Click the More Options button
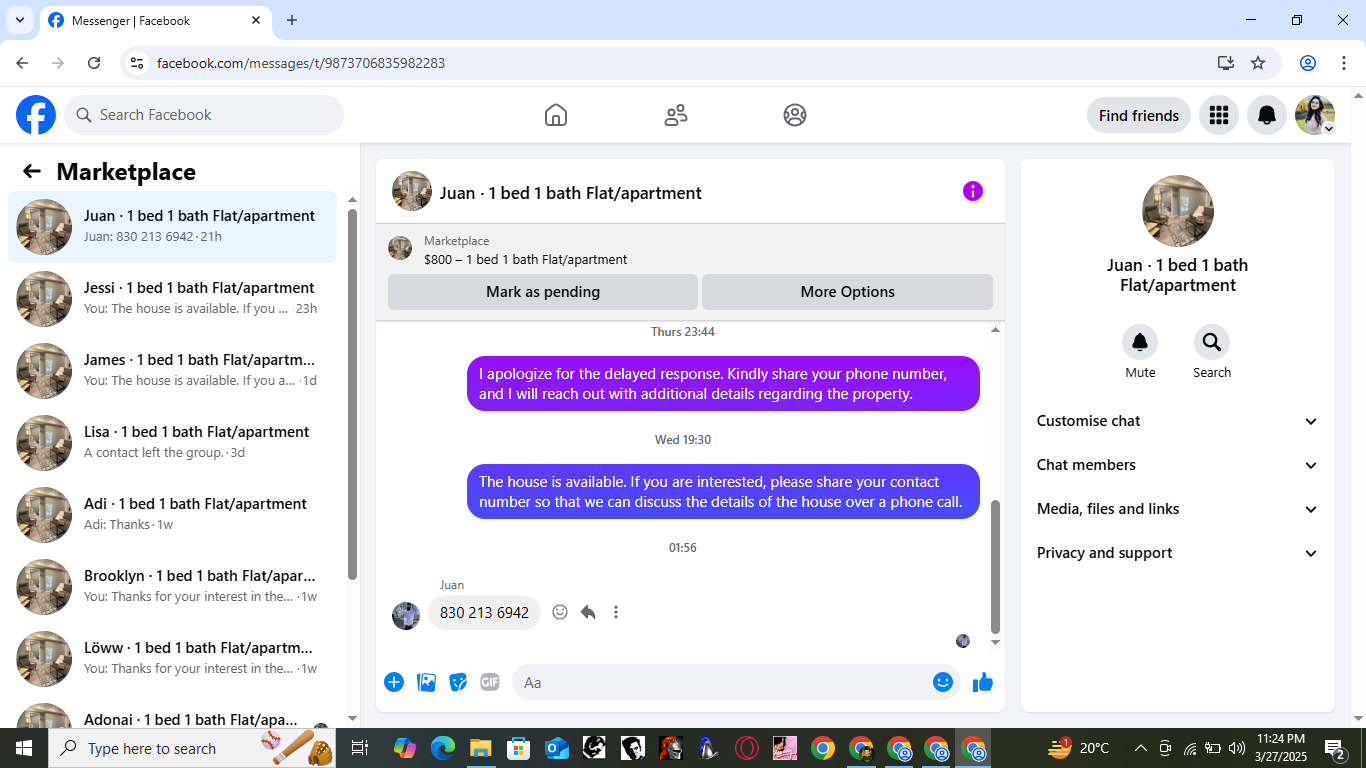This screenshot has width=1366, height=768. pyautogui.click(x=847, y=292)
